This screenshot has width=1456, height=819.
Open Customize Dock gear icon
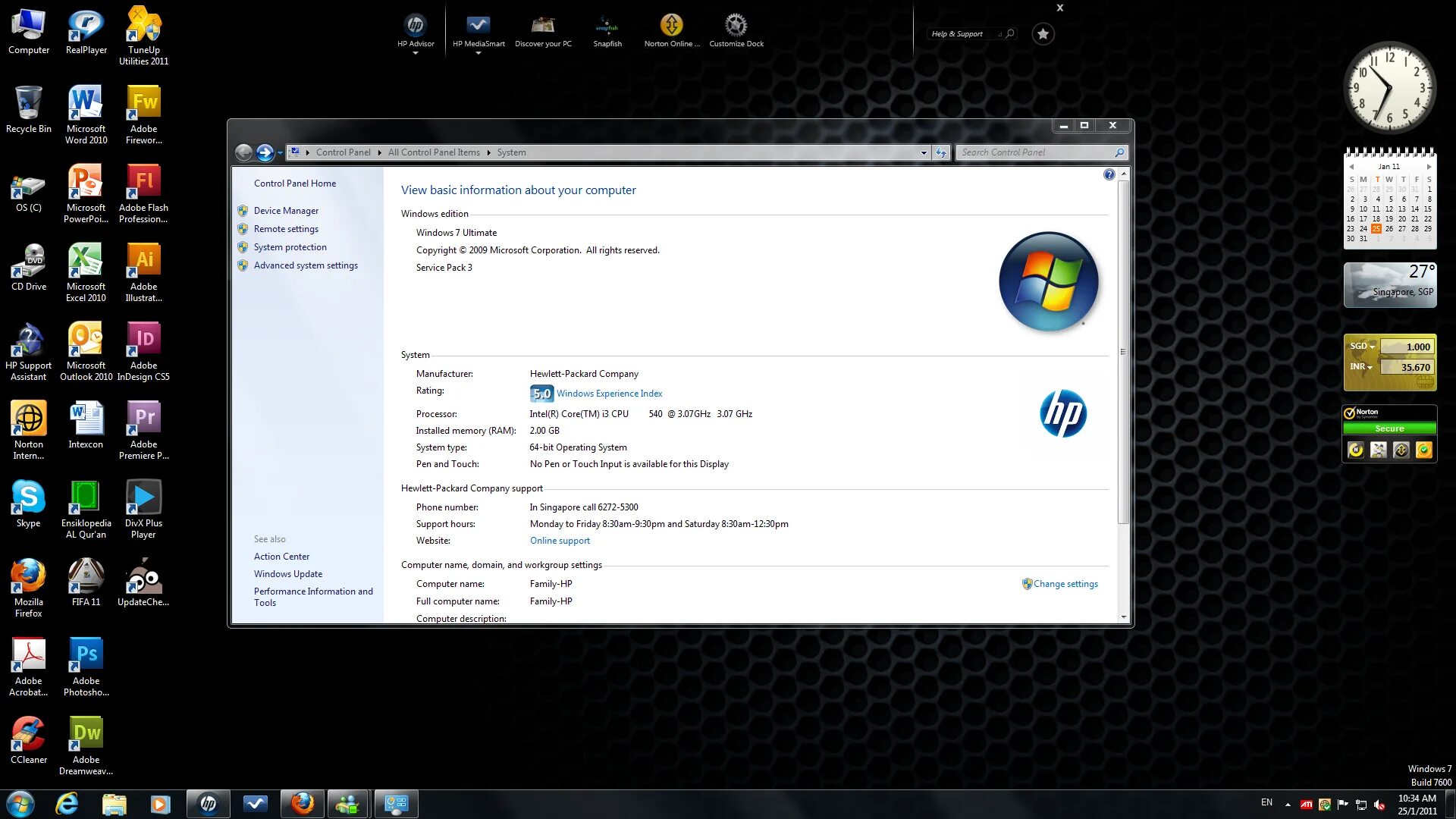tap(736, 26)
